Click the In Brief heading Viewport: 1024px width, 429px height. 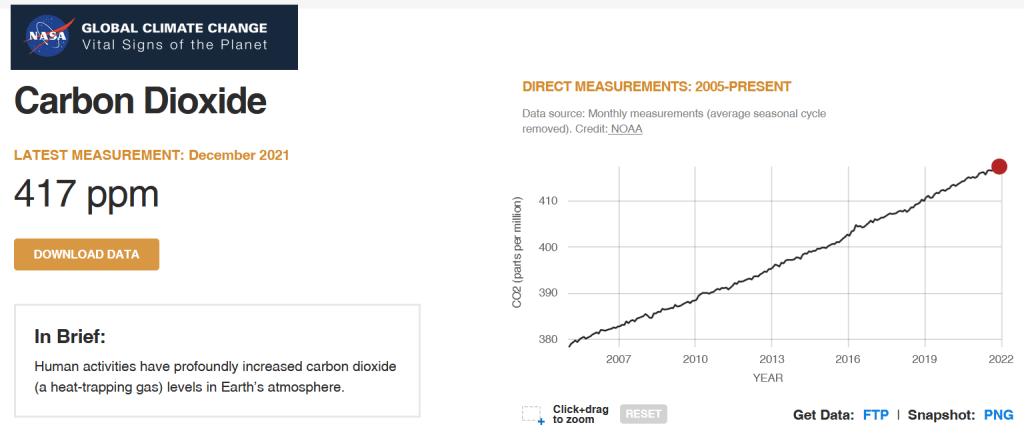(x=70, y=335)
